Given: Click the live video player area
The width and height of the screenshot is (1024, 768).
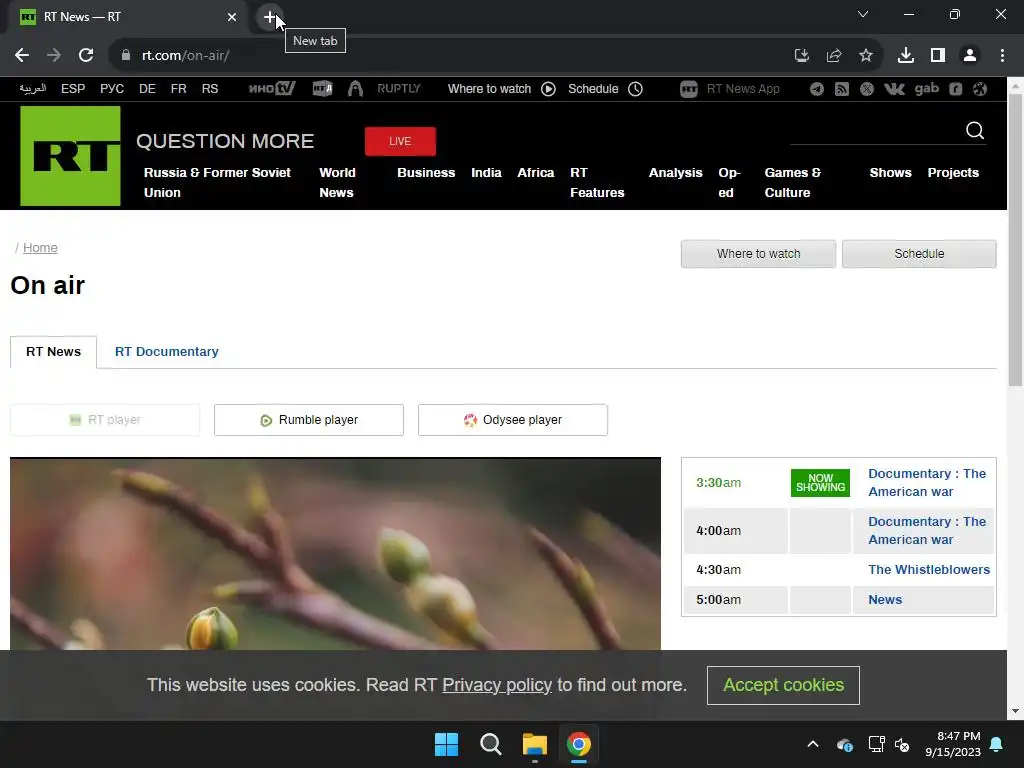Looking at the screenshot, I should click(335, 554).
